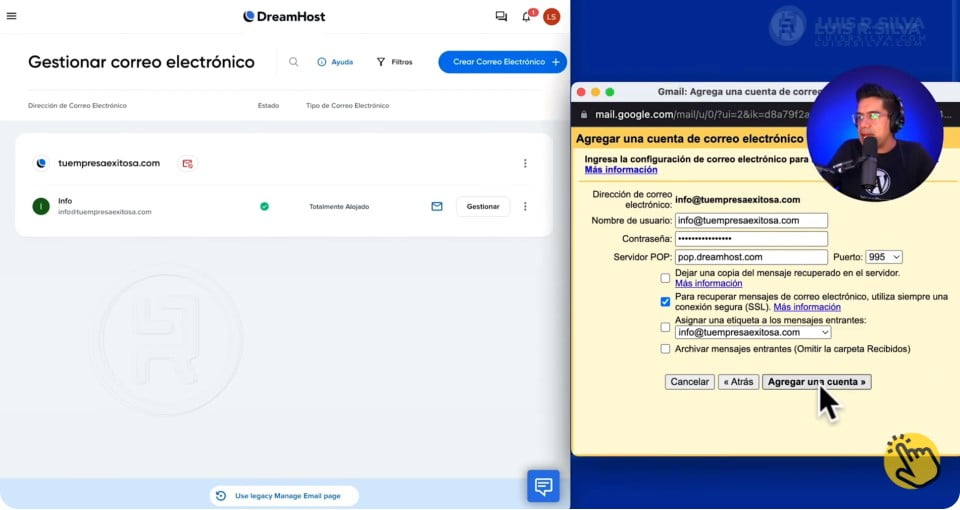Click the tuempresaexitosa.com domain name
Viewport: 960px width, 510px height.
point(109,163)
